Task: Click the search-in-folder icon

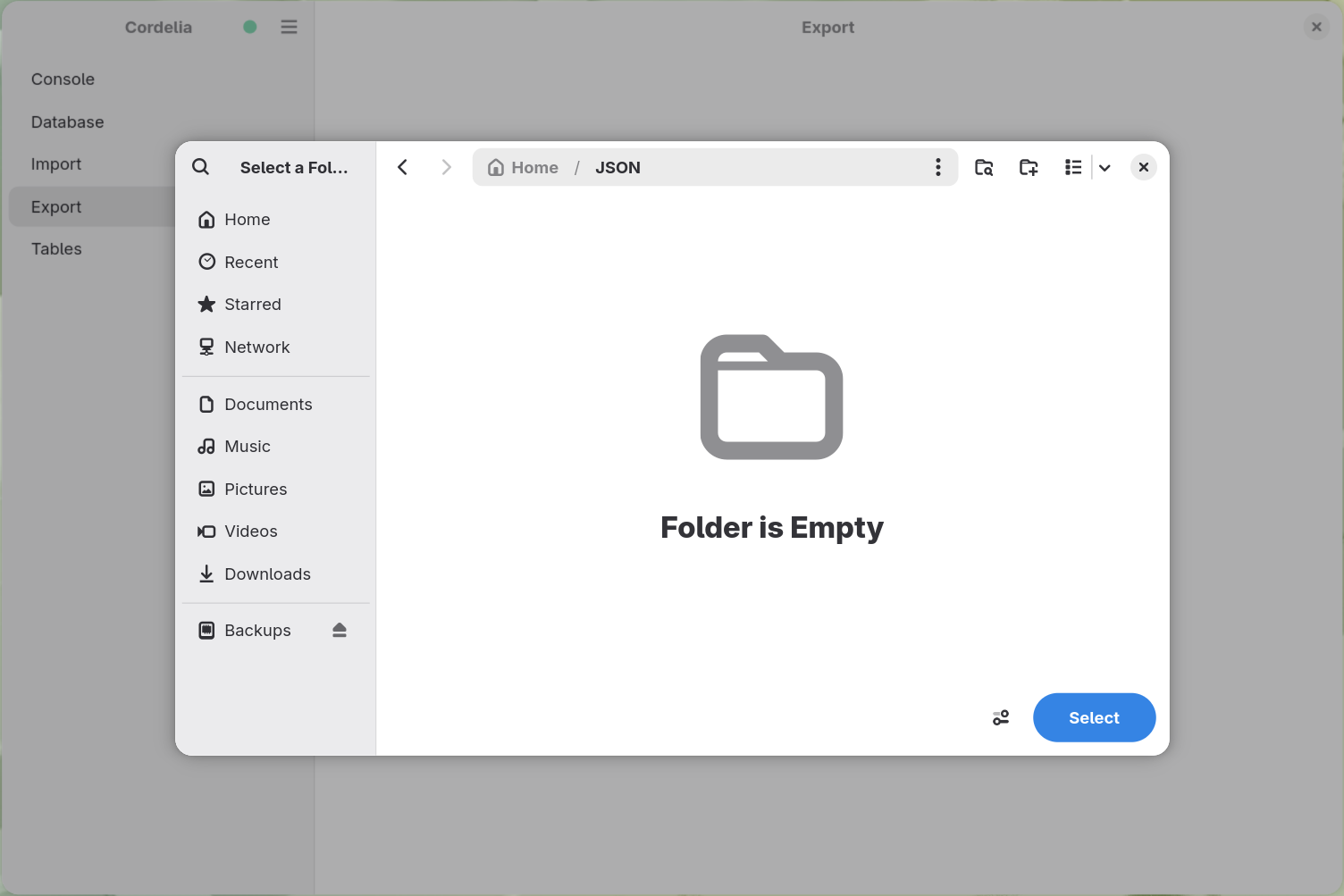Action: click(984, 167)
